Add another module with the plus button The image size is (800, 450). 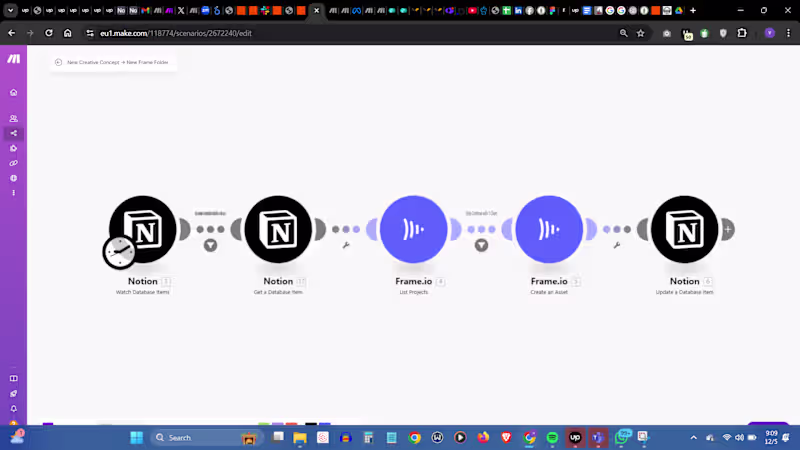[728, 229]
